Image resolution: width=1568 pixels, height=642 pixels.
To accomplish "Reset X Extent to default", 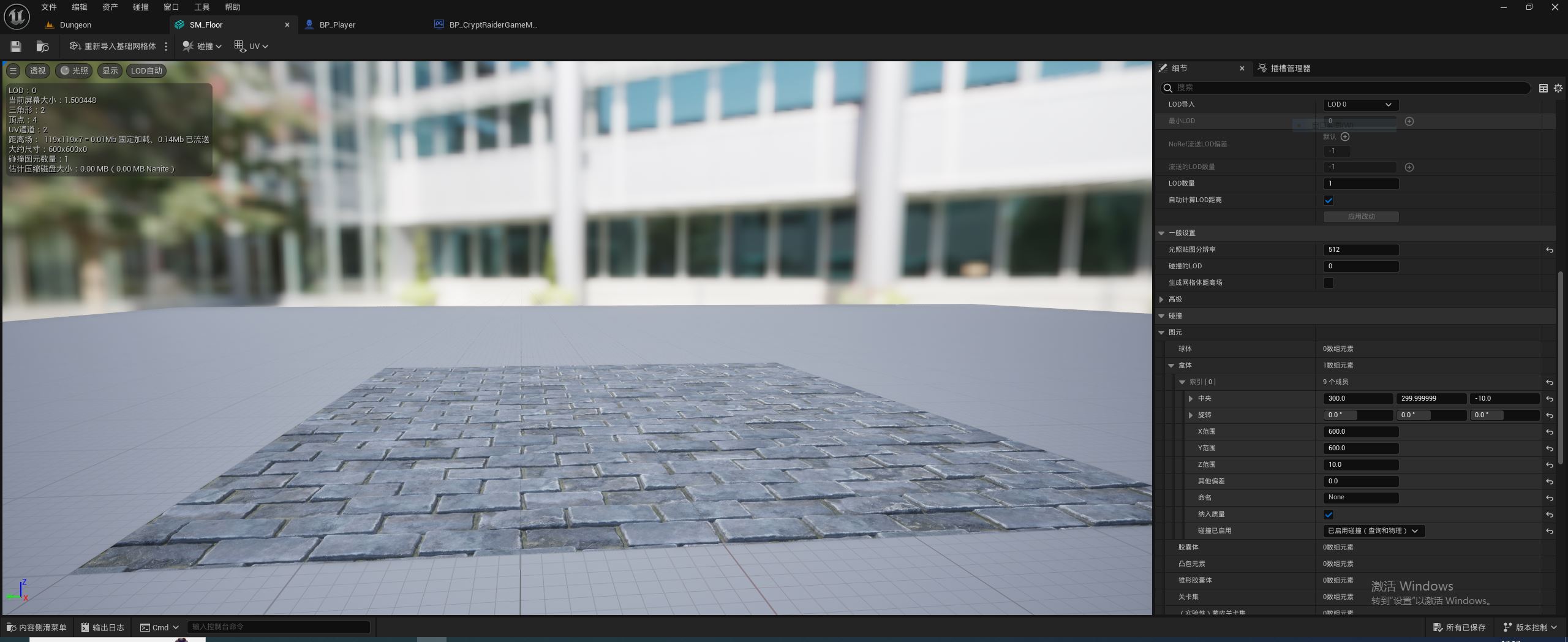I will click(x=1549, y=432).
